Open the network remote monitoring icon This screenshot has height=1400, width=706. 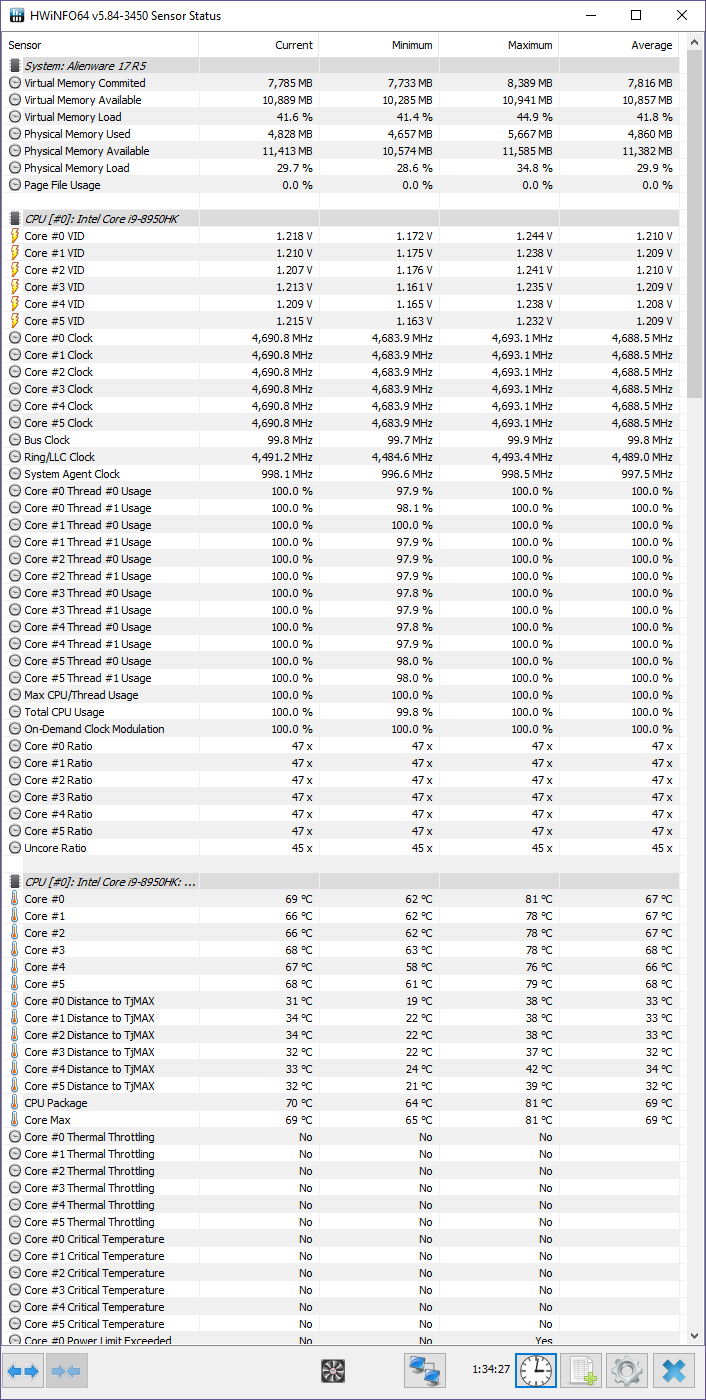click(x=425, y=1371)
